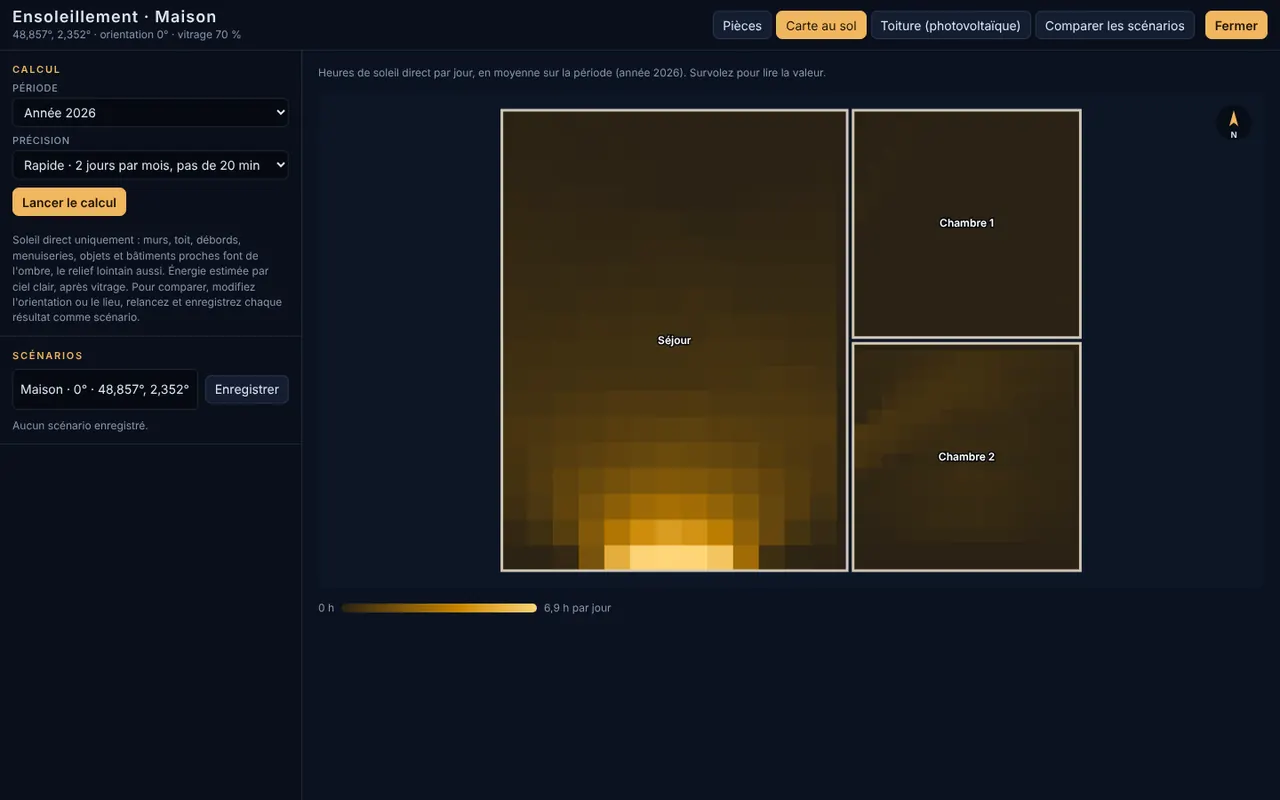This screenshot has height=800, width=1280.
Task: Open Comparer les scénarios view
Action: pos(1115,25)
